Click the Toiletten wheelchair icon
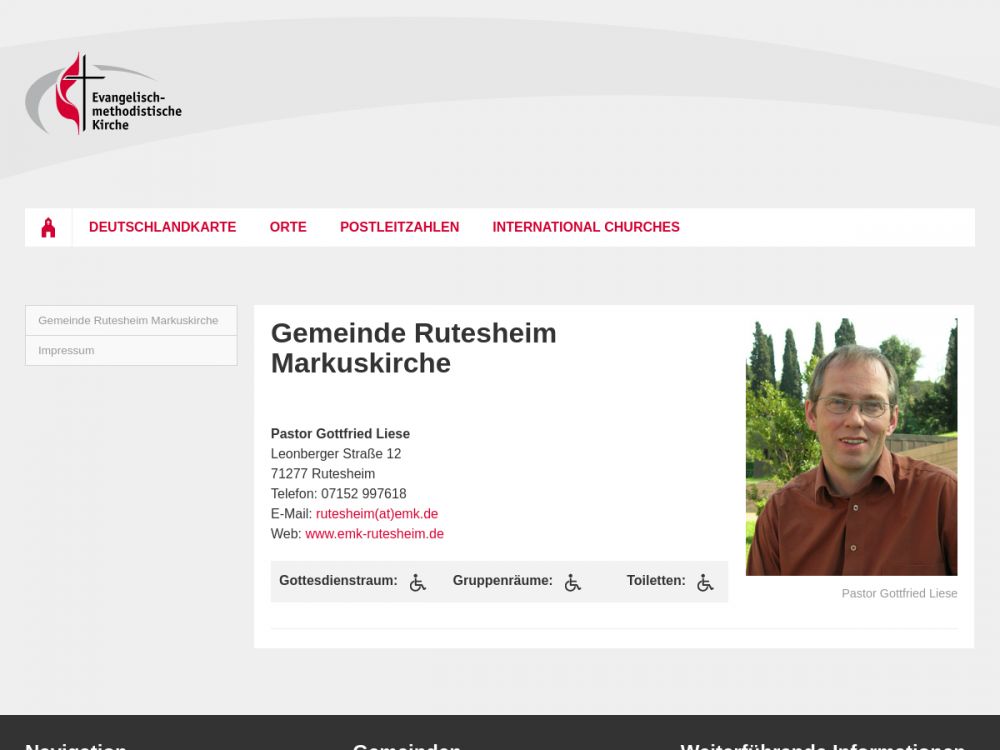1000x750 pixels. pos(705,582)
